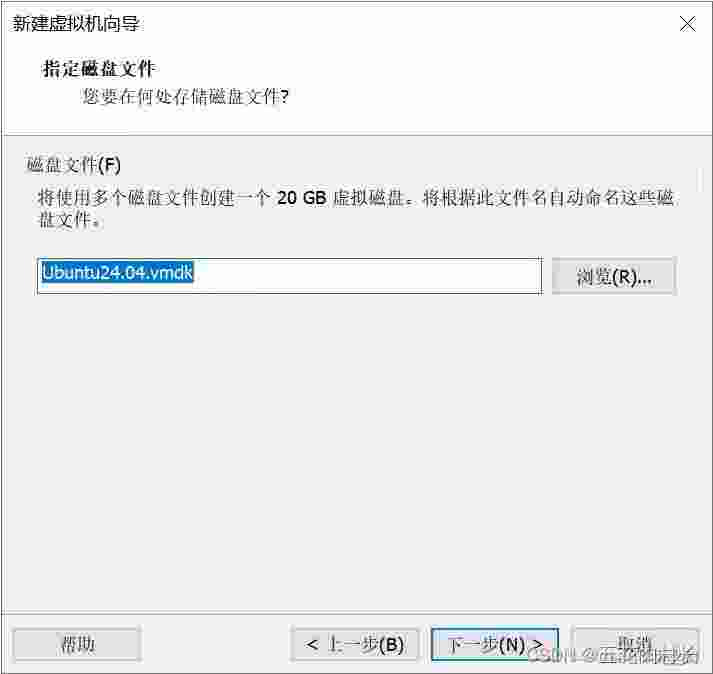Select the highlighted Ubuntu24.04.vmdk text

click(x=117, y=272)
